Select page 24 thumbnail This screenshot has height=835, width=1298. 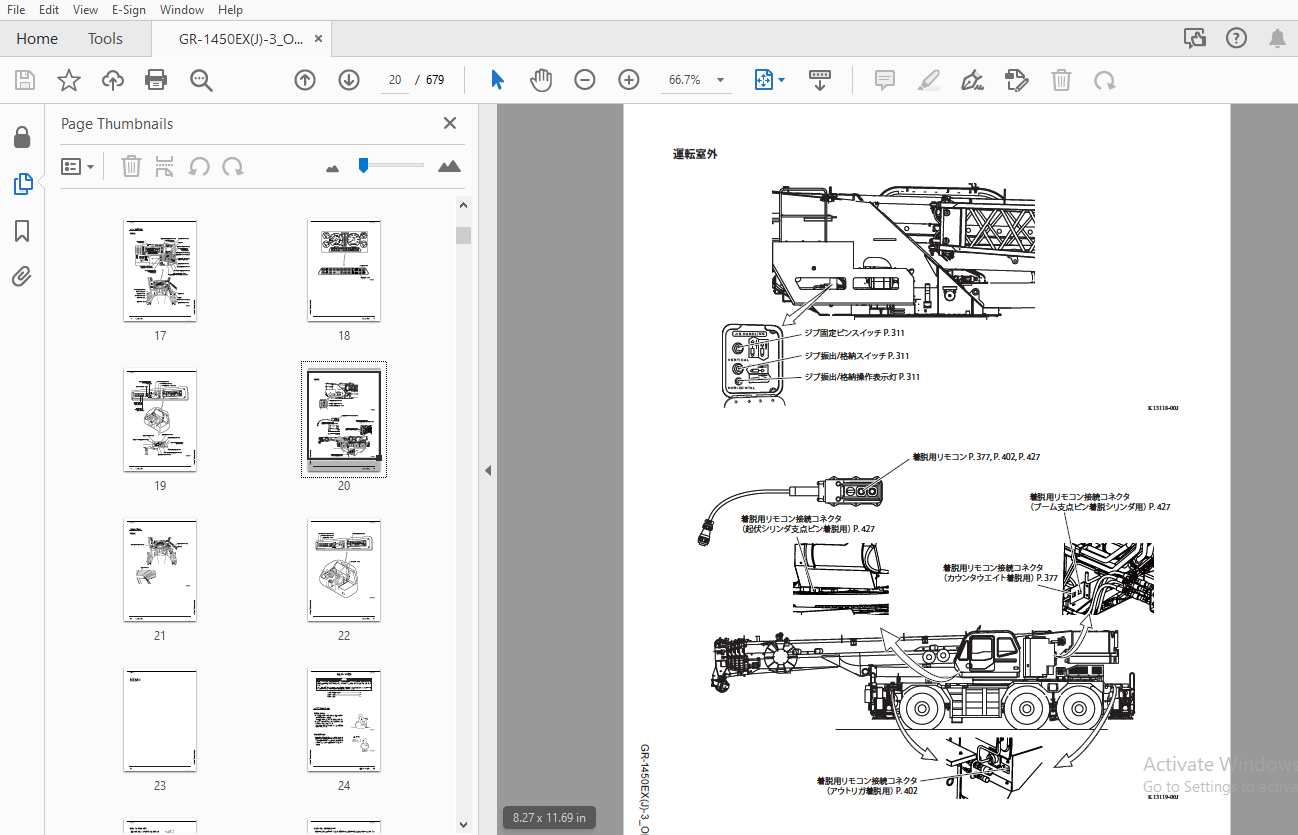click(344, 720)
